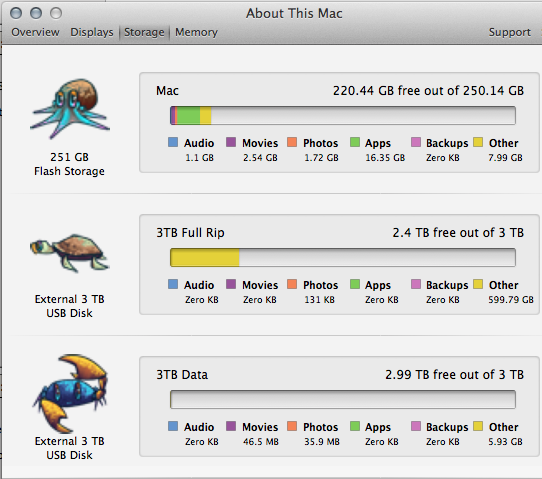Viewport: 542px width, 479px height.
Task: Click the '46.5 MB' Movies value
Action: point(261,442)
